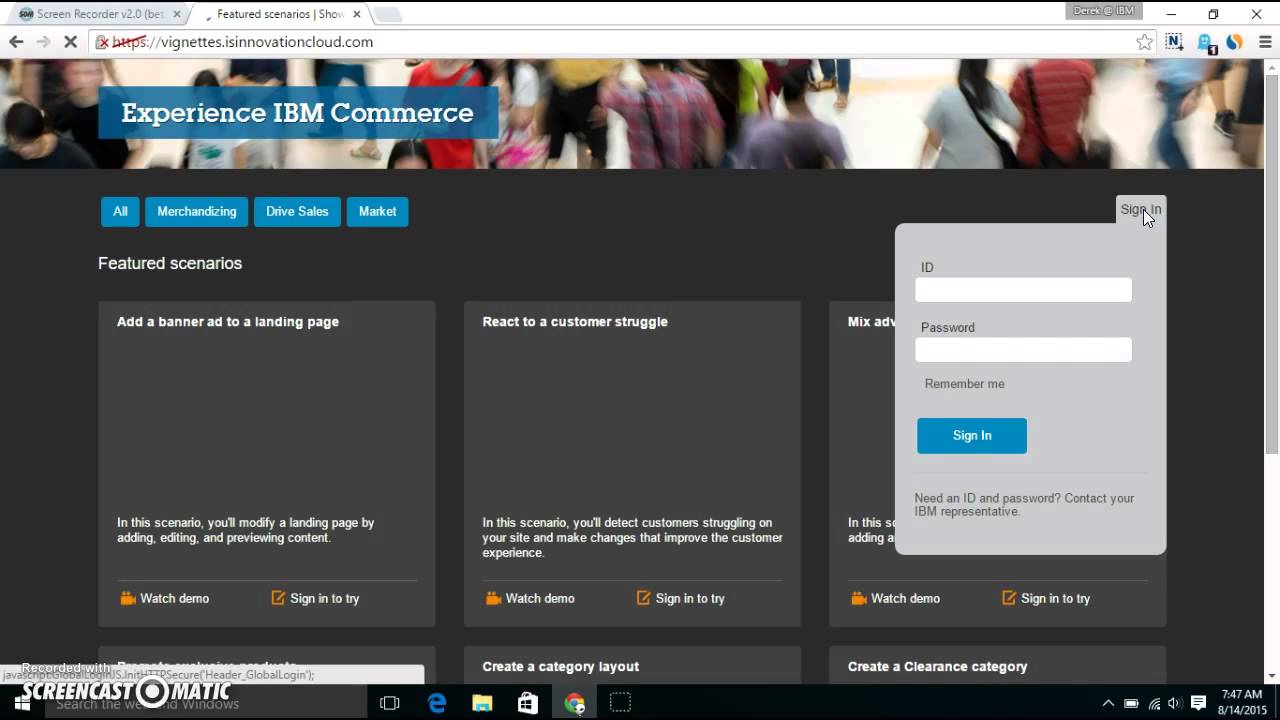Screen dimensions: 1280x720
Task: Click the Featured scenarios heading
Action: pos(170,263)
